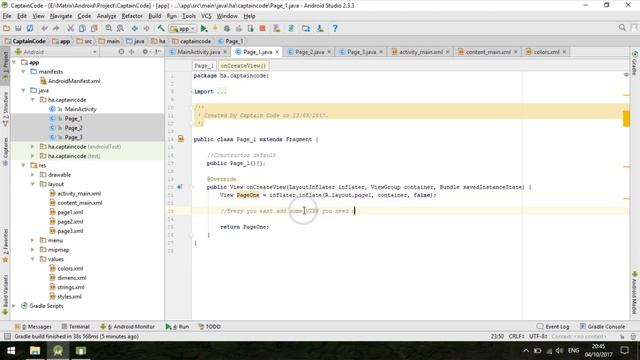Open the TODO tool window
640x360 pixels.
[209, 327]
